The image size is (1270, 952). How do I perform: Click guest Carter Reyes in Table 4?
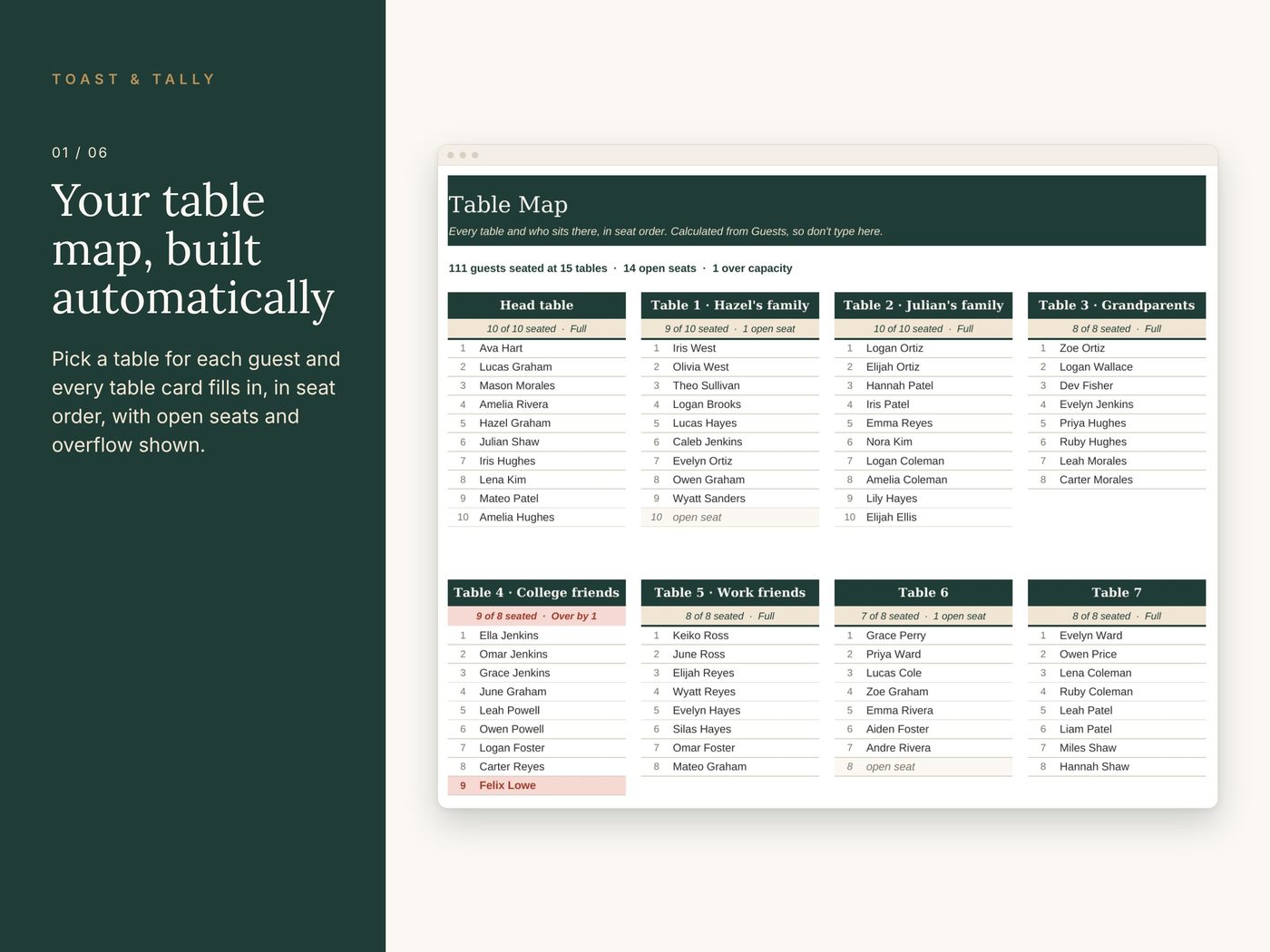[536, 767]
